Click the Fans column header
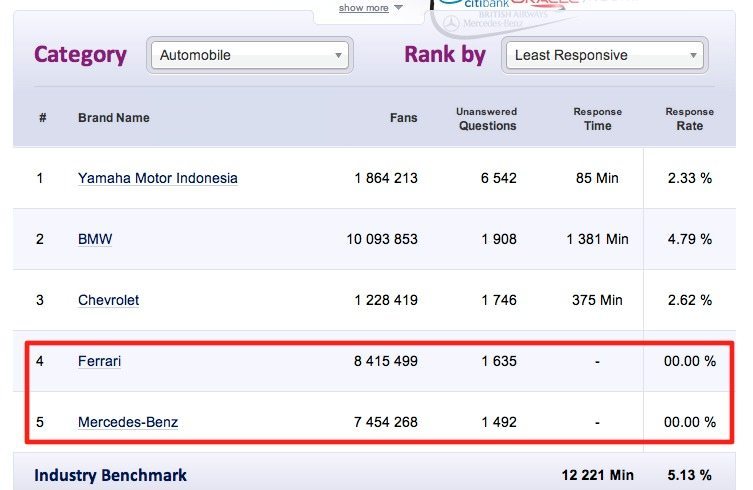Viewport: 753px width, 490px height. (403, 118)
